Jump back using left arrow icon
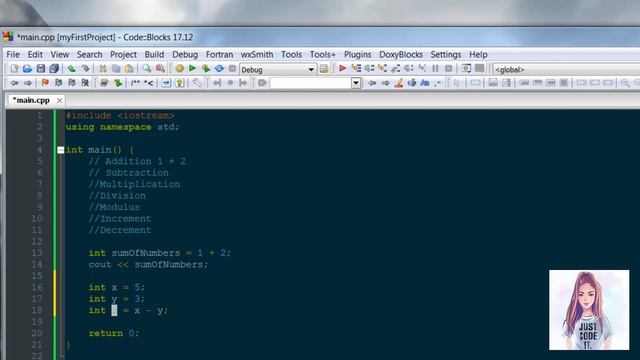Viewport: 640px width, 360px height. tap(15, 83)
